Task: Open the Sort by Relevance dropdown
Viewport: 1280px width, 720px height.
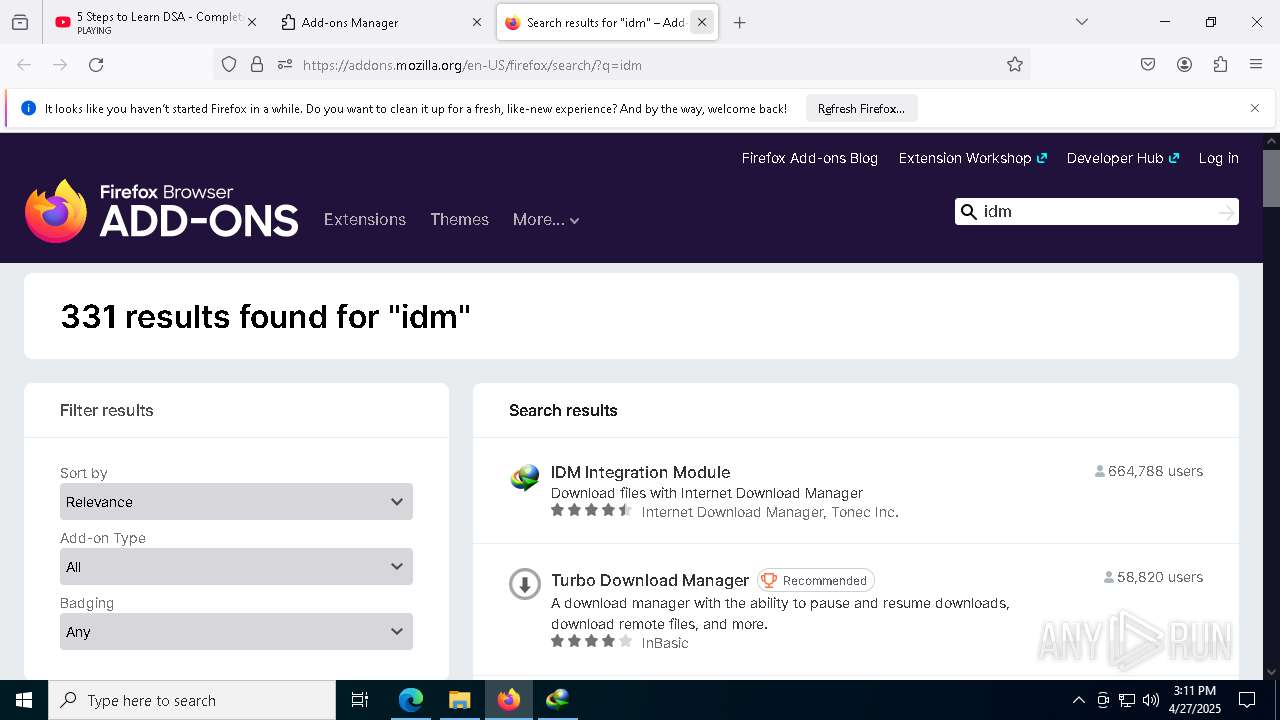Action: click(236, 501)
